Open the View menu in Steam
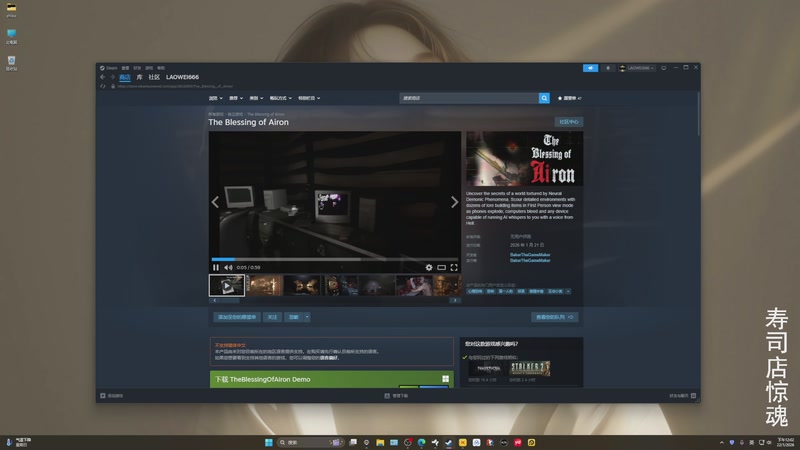The height and width of the screenshot is (450, 800). click(125, 68)
